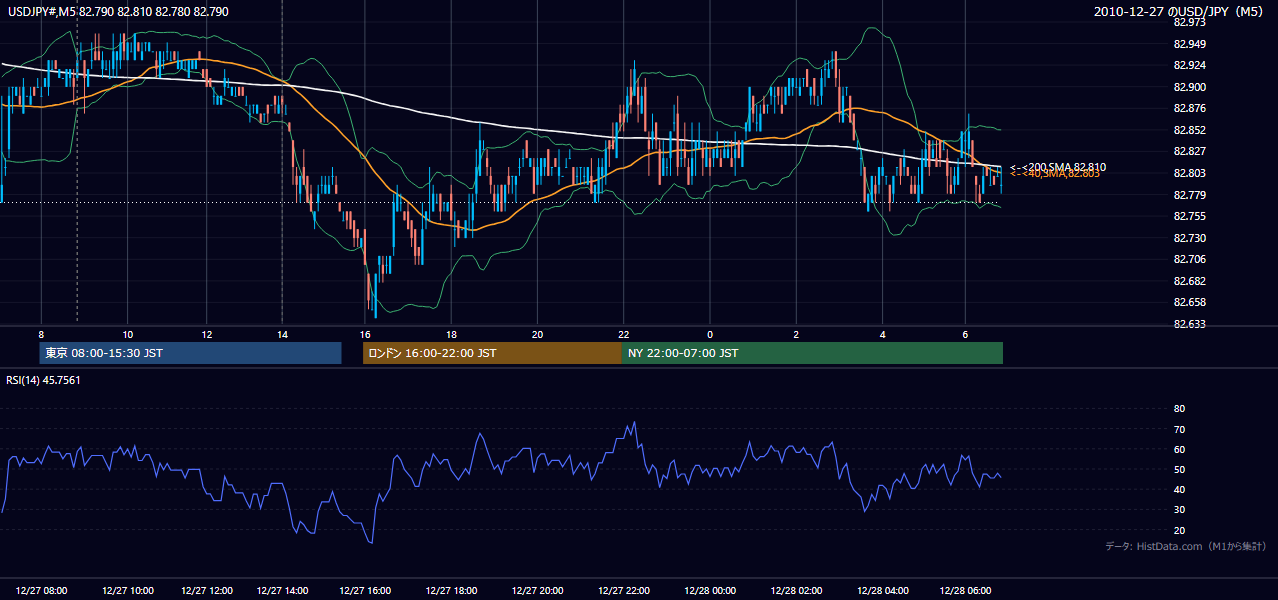Open the HistData.com data credit text
This screenshot has height=600, width=1278.
[1186, 546]
